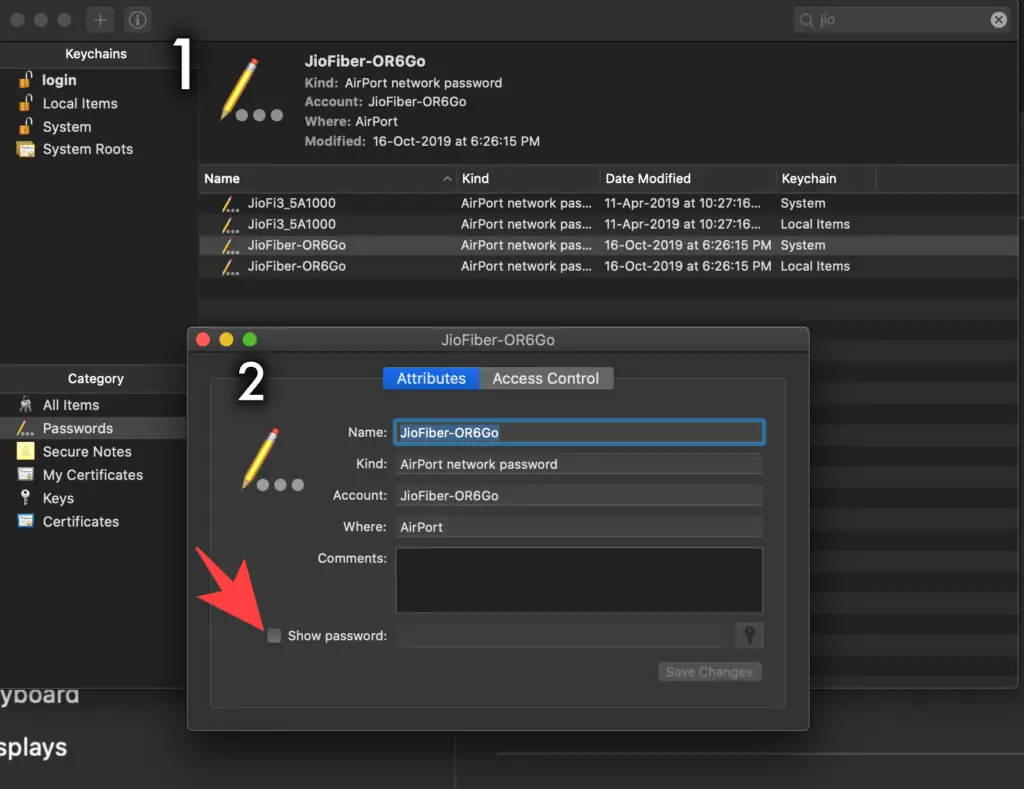Enable the Show password checkbox
Viewport: 1024px width, 789px height.
(x=274, y=636)
